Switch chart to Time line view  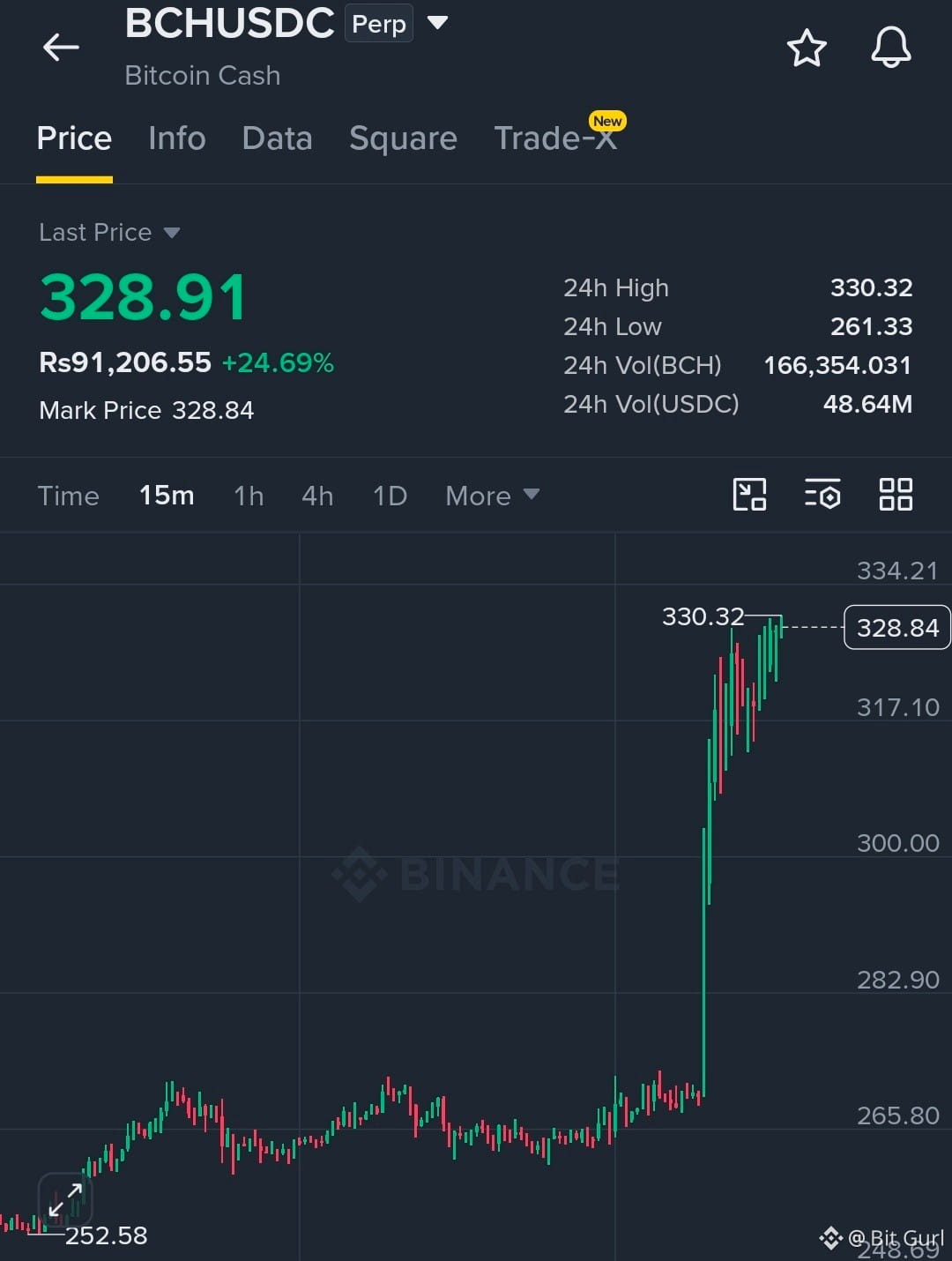pos(68,496)
